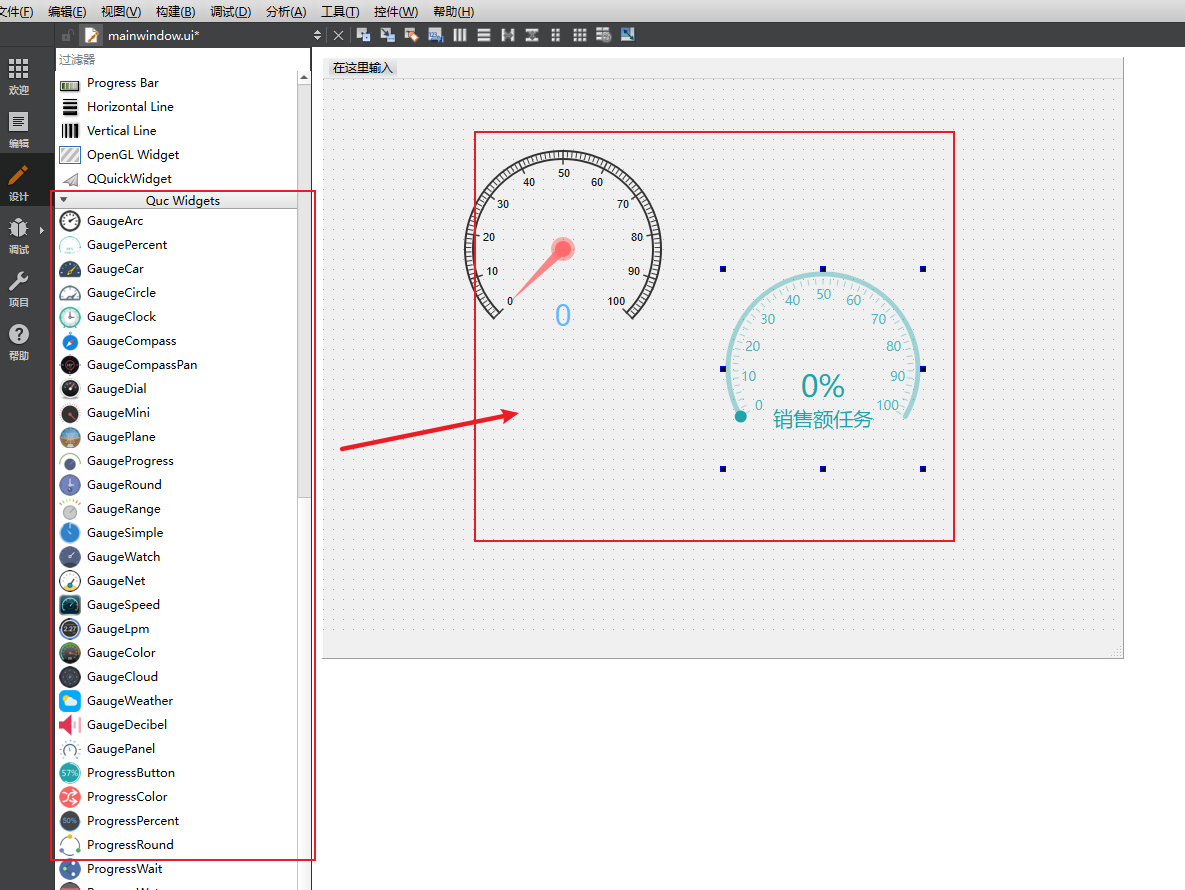Screen dimensions: 1185x890
Task: Select GaugeCompass in the widget list
Action: click(131, 341)
